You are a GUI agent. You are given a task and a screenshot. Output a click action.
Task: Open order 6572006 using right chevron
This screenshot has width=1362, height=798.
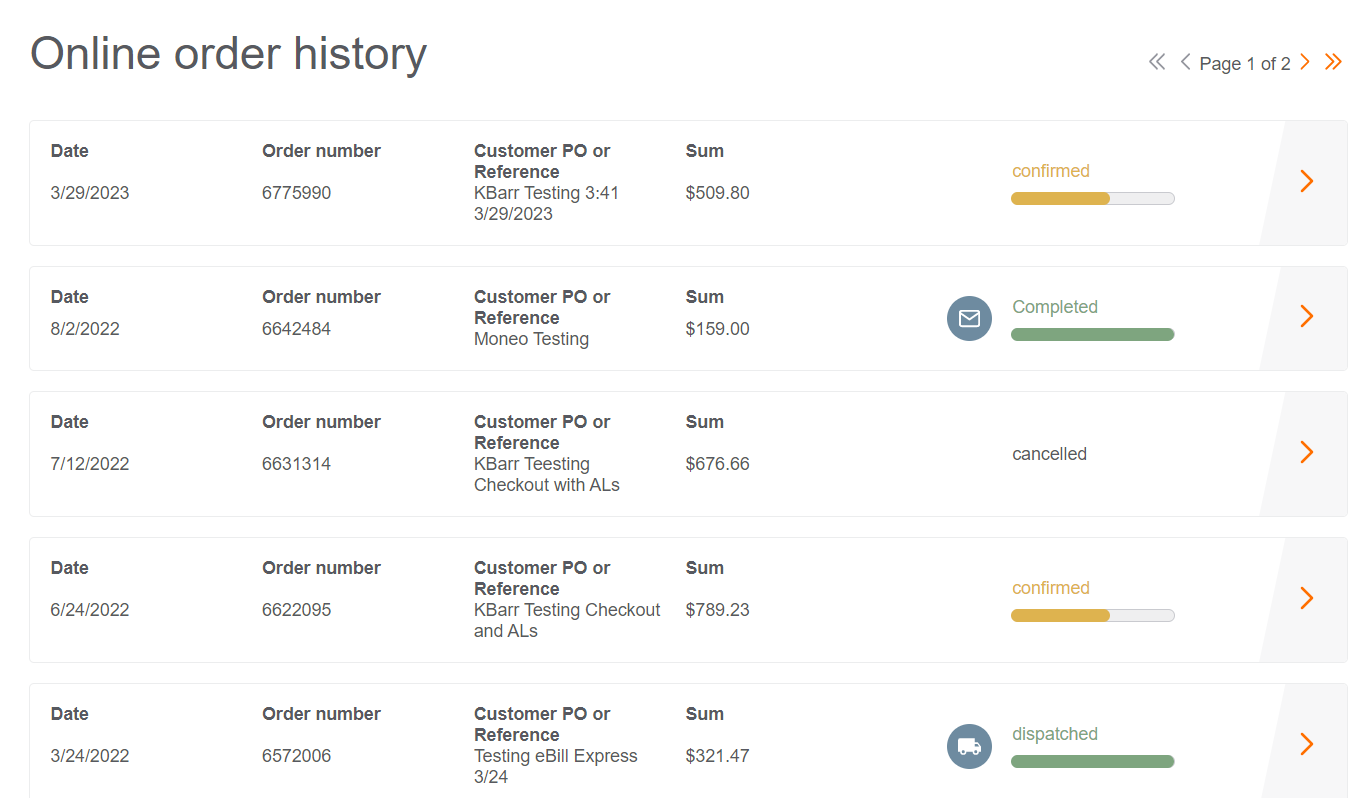[1306, 745]
